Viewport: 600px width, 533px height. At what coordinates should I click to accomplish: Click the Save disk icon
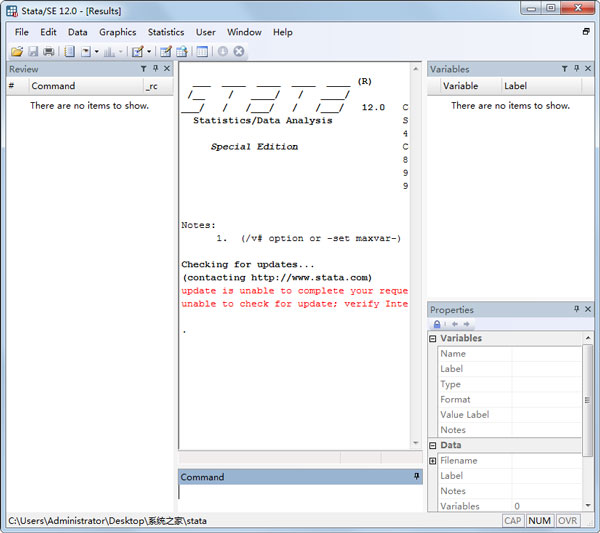[33, 51]
